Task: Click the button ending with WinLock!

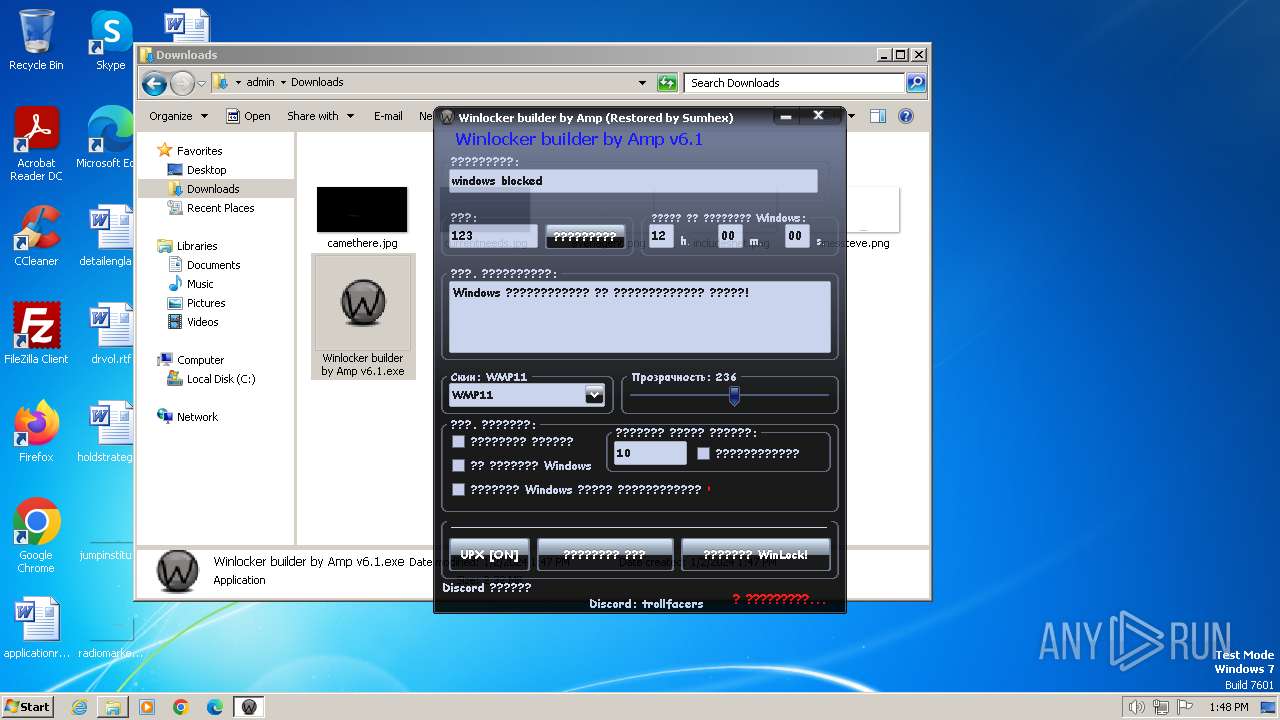Action: 755,554
